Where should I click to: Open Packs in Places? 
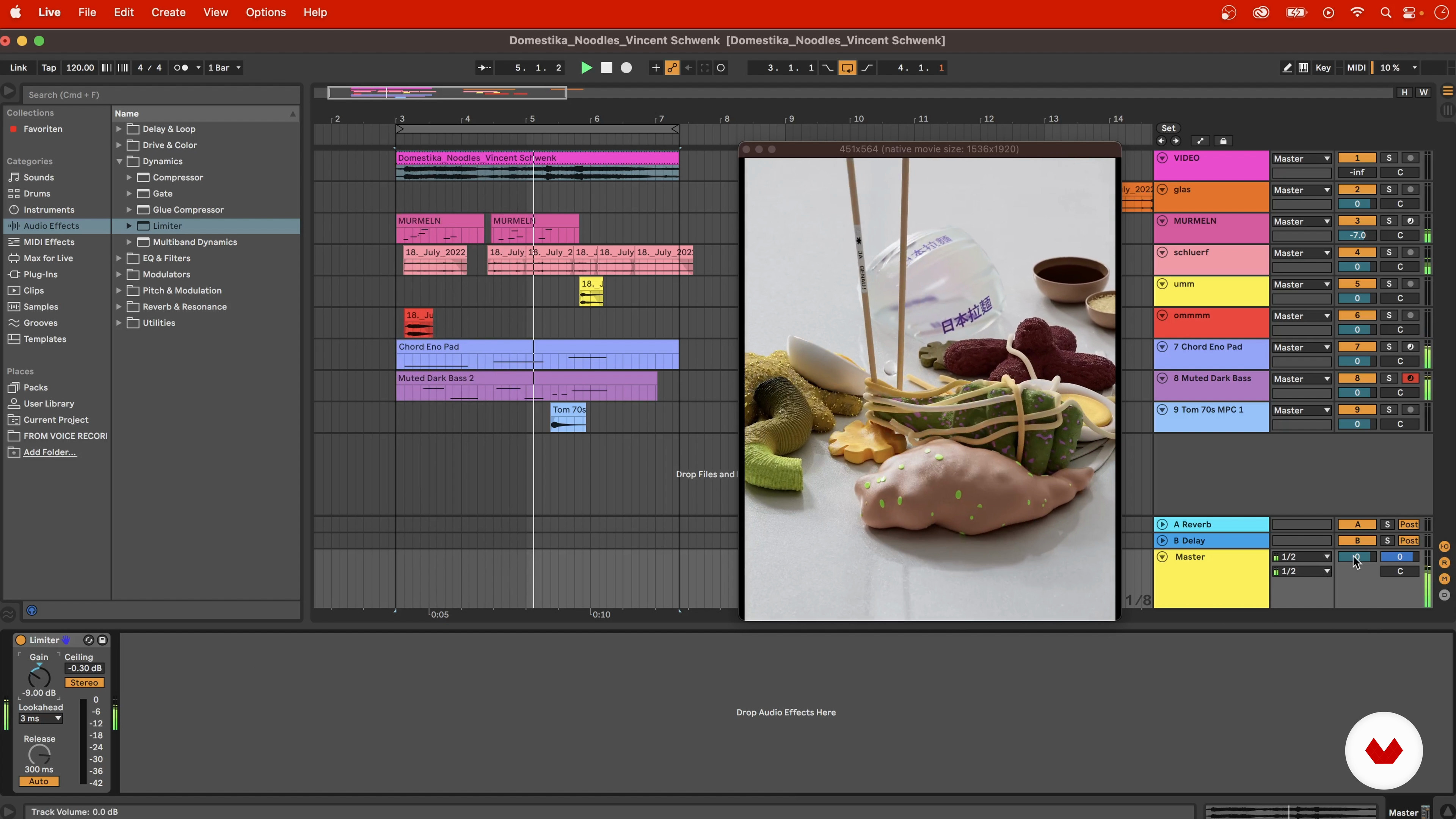(x=35, y=388)
